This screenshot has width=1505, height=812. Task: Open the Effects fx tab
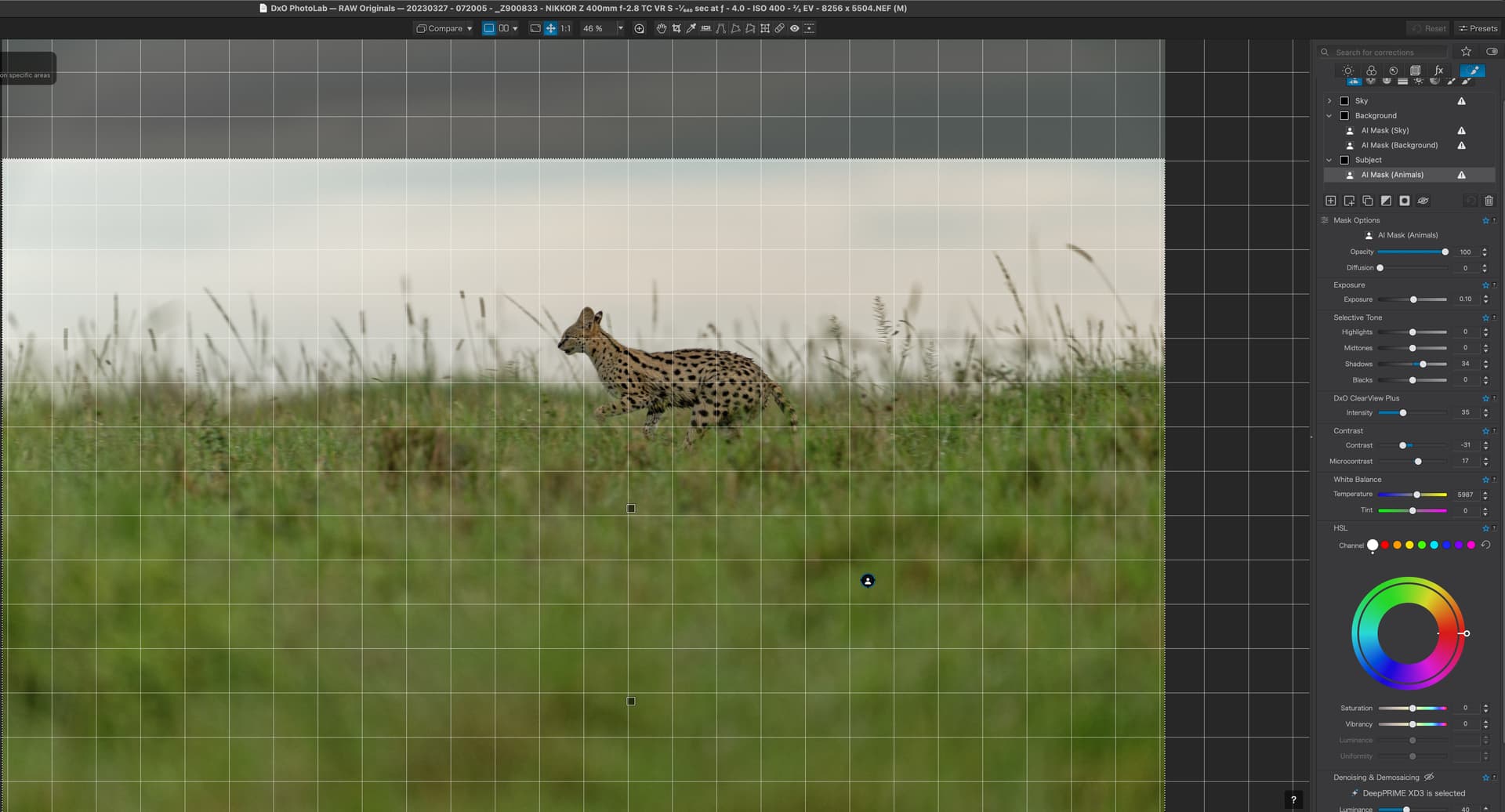pyautogui.click(x=1438, y=71)
